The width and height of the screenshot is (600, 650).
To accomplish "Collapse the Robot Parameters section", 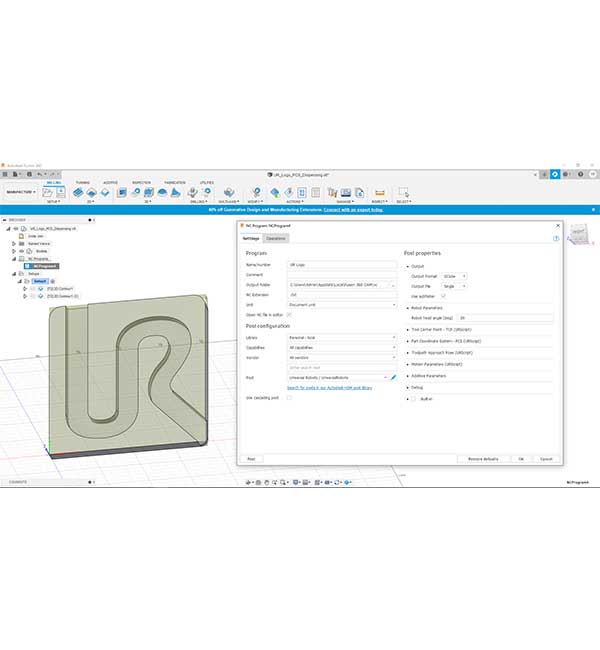I will (x=408, y=308).
